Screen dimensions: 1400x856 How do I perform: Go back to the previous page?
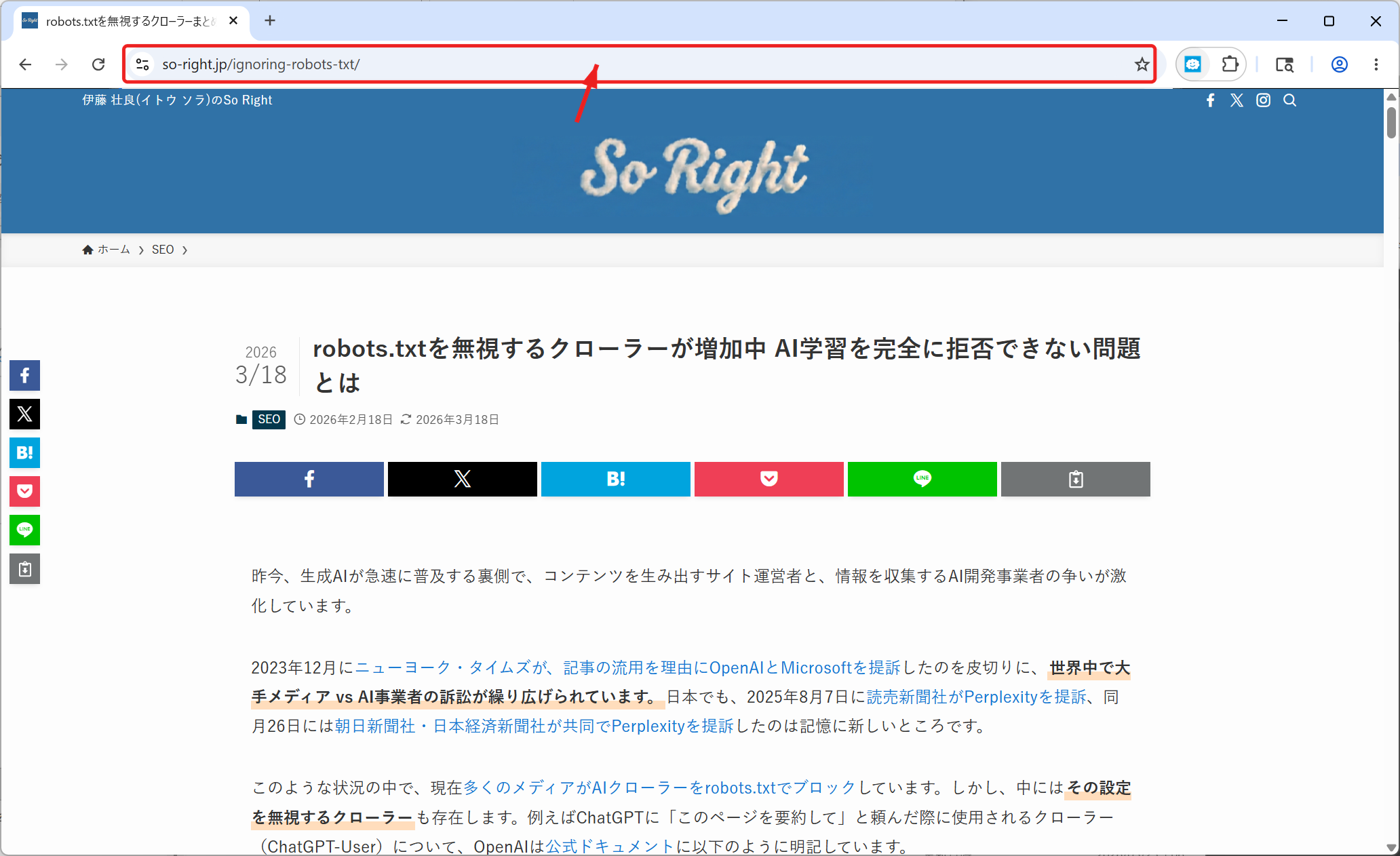[x=25, y=64]
